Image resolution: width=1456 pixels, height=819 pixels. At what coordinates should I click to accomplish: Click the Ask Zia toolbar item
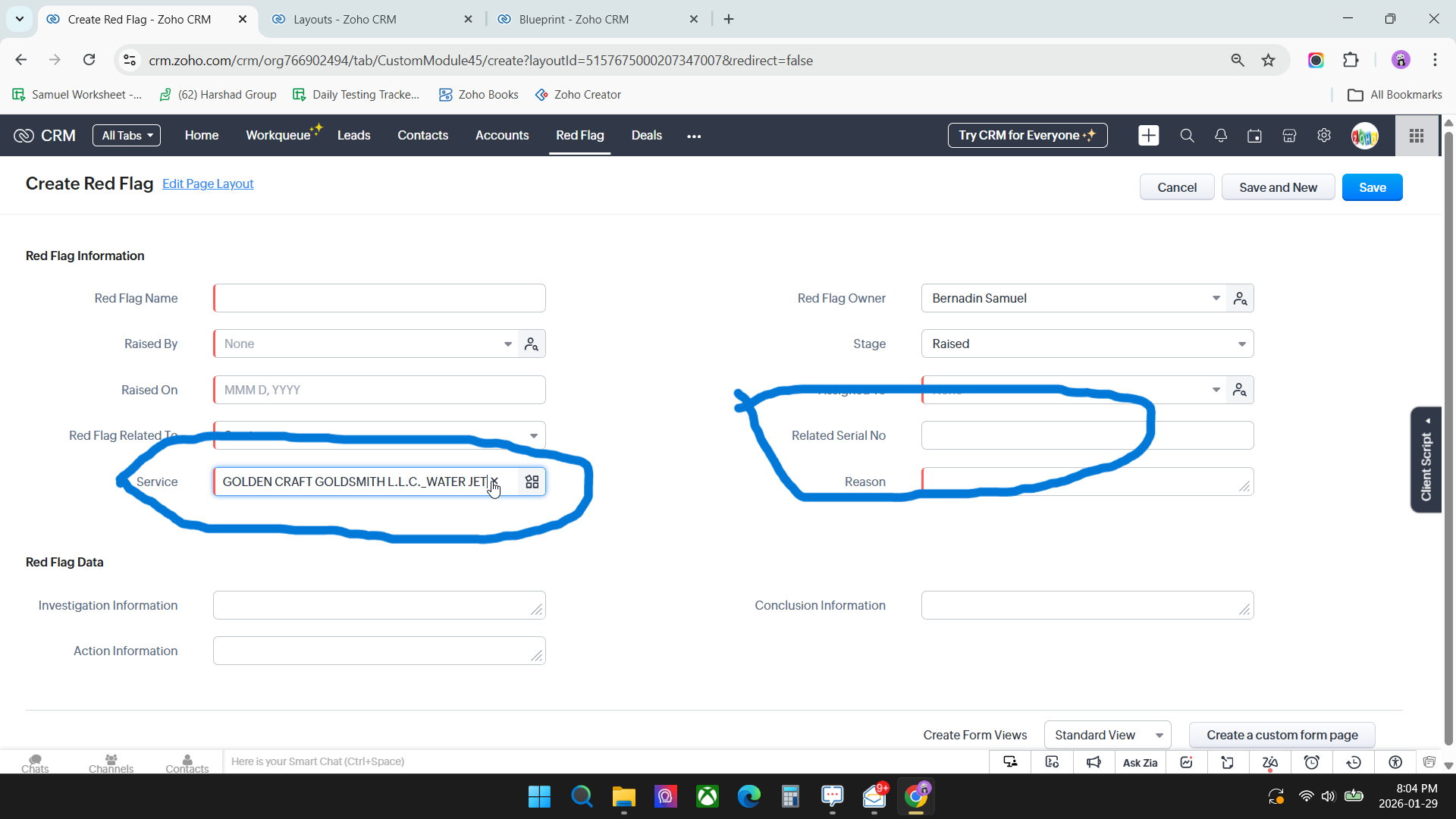[1140, 763]
